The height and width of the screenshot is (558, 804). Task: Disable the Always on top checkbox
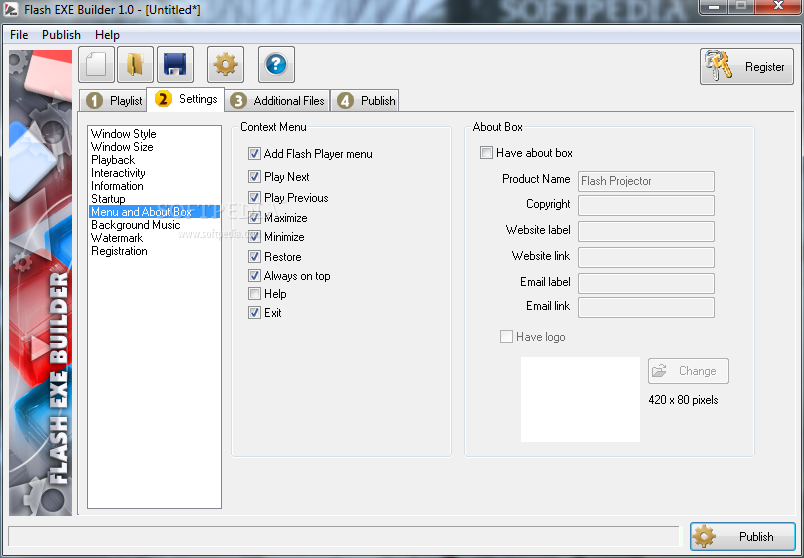coord(254,275)
